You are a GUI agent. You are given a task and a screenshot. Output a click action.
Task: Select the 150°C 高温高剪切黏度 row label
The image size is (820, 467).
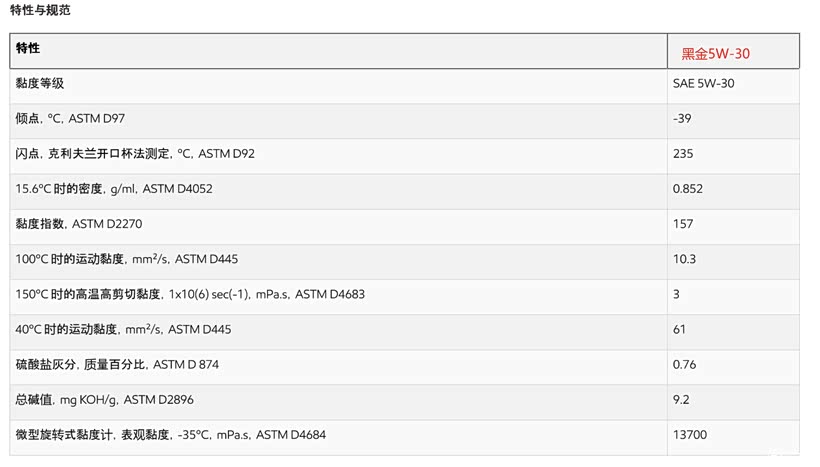(x=190, y=294)
